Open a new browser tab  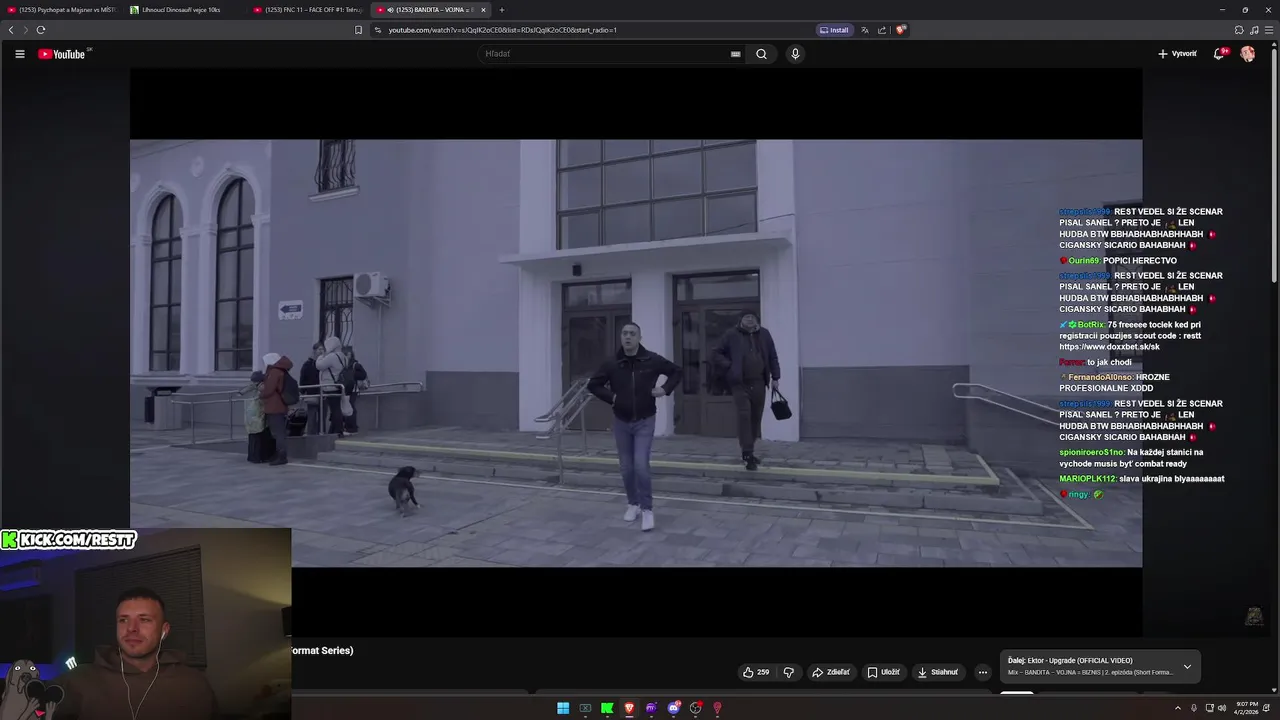pos(502,10)
